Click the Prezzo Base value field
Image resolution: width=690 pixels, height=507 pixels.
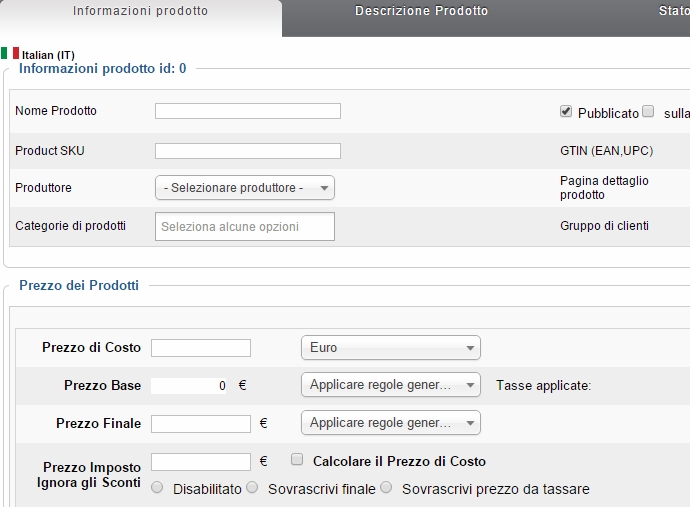[190, 385]
